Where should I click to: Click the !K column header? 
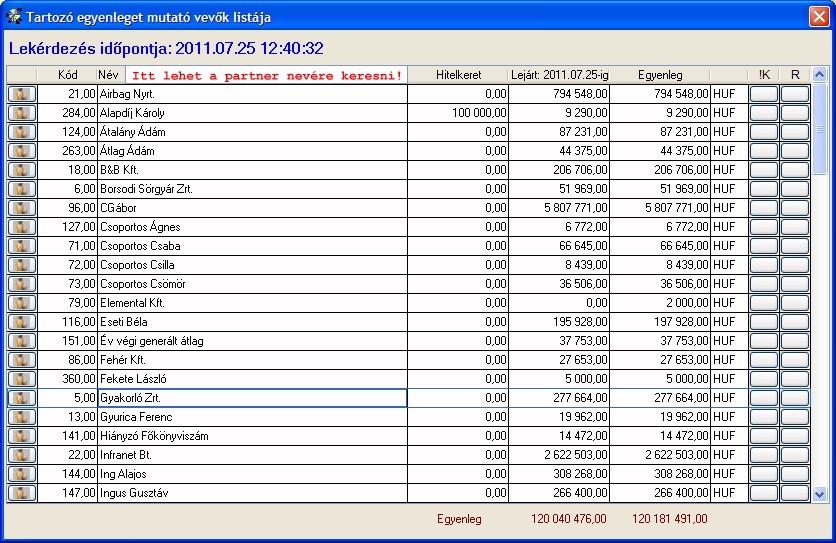pos(764,75)
